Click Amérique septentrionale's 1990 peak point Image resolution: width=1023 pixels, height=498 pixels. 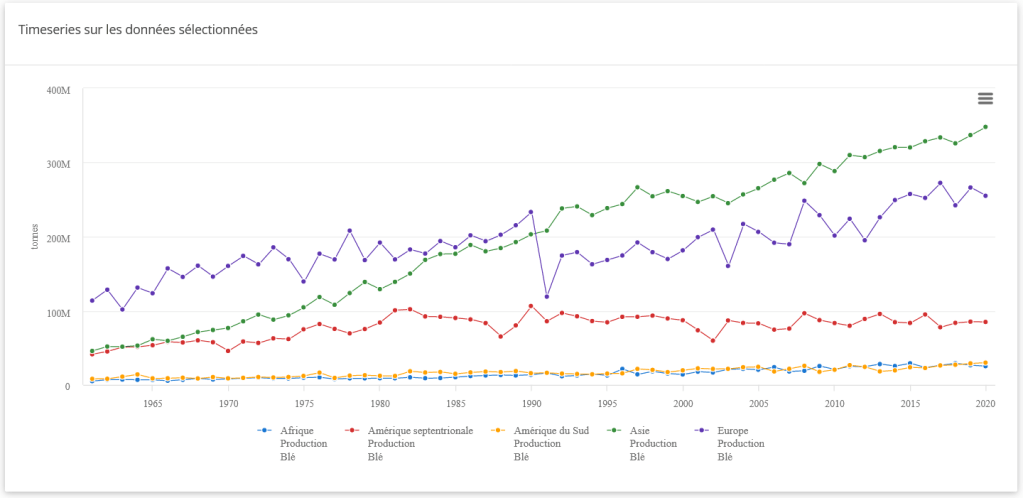(x=531, y=306)
